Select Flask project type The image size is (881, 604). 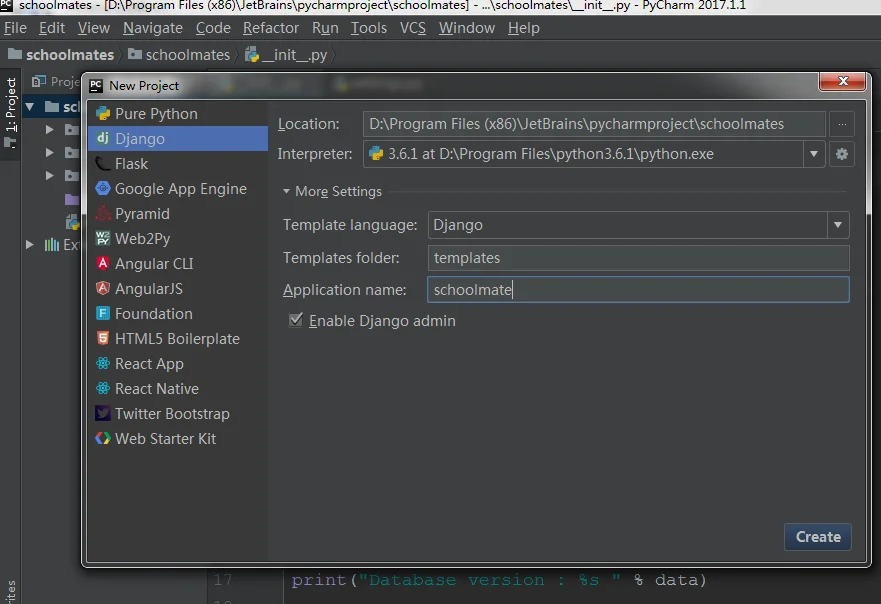[178, 164]
